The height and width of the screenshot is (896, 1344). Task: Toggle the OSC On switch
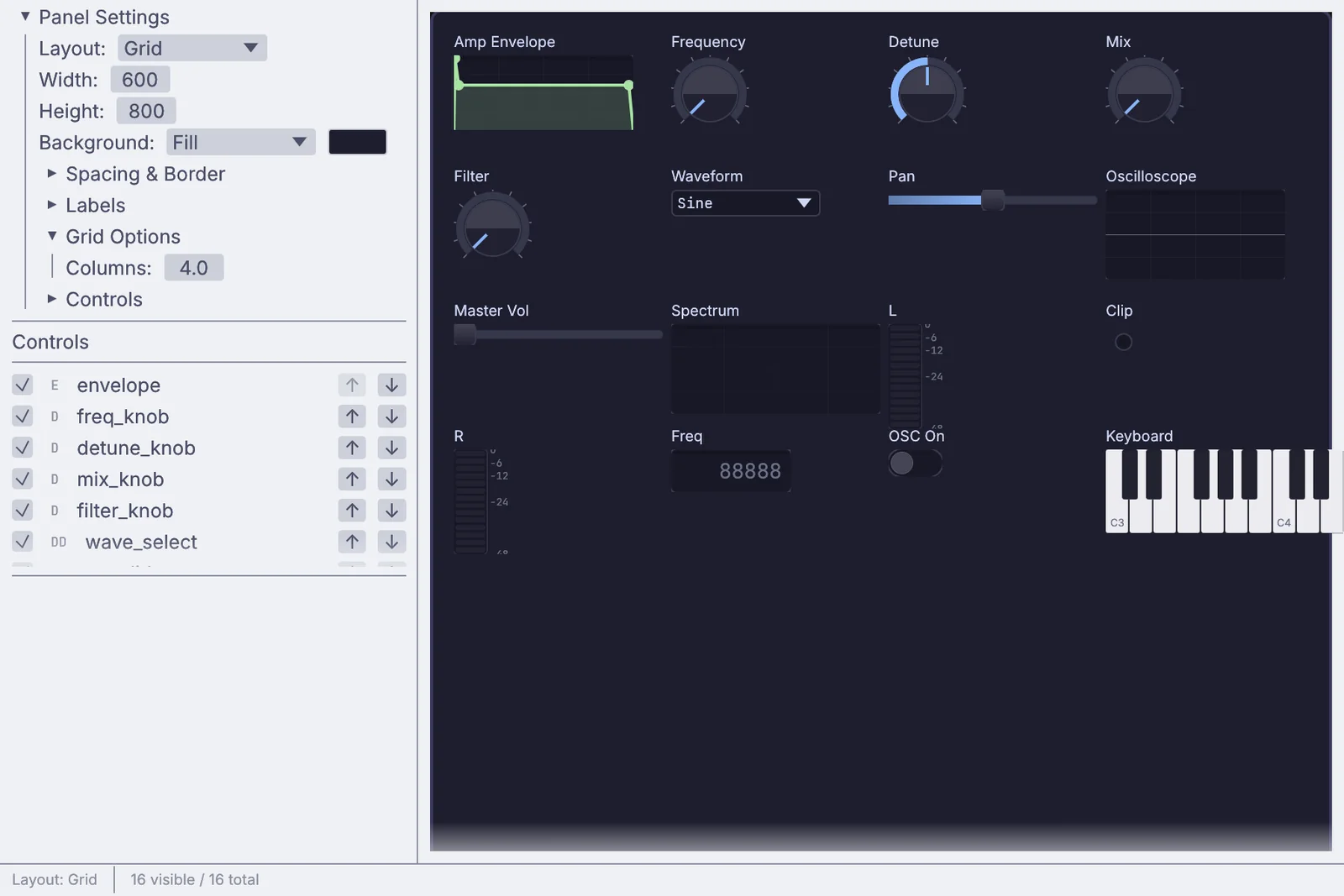[916, 463]
